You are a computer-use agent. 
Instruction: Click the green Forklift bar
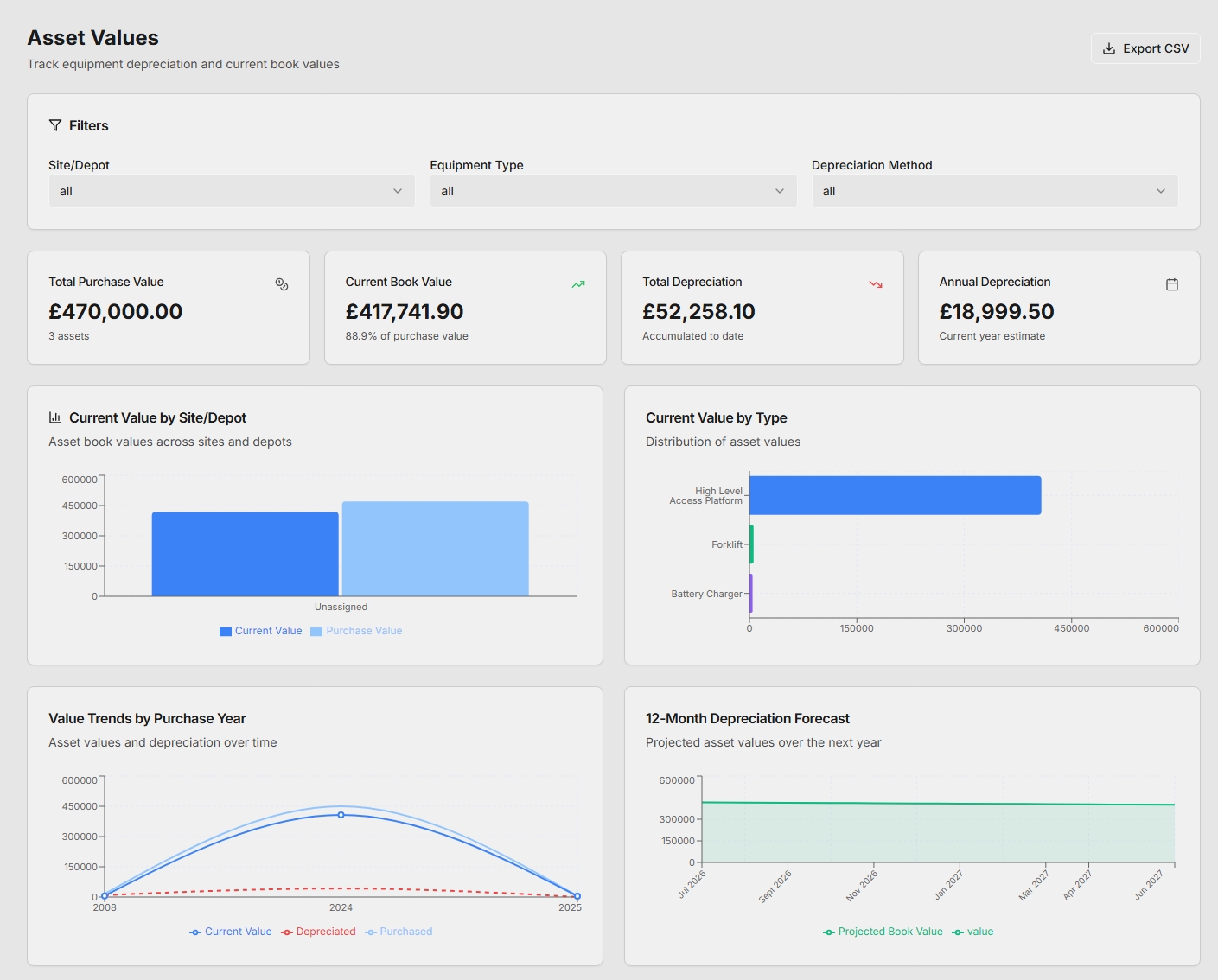click(751, 544)
